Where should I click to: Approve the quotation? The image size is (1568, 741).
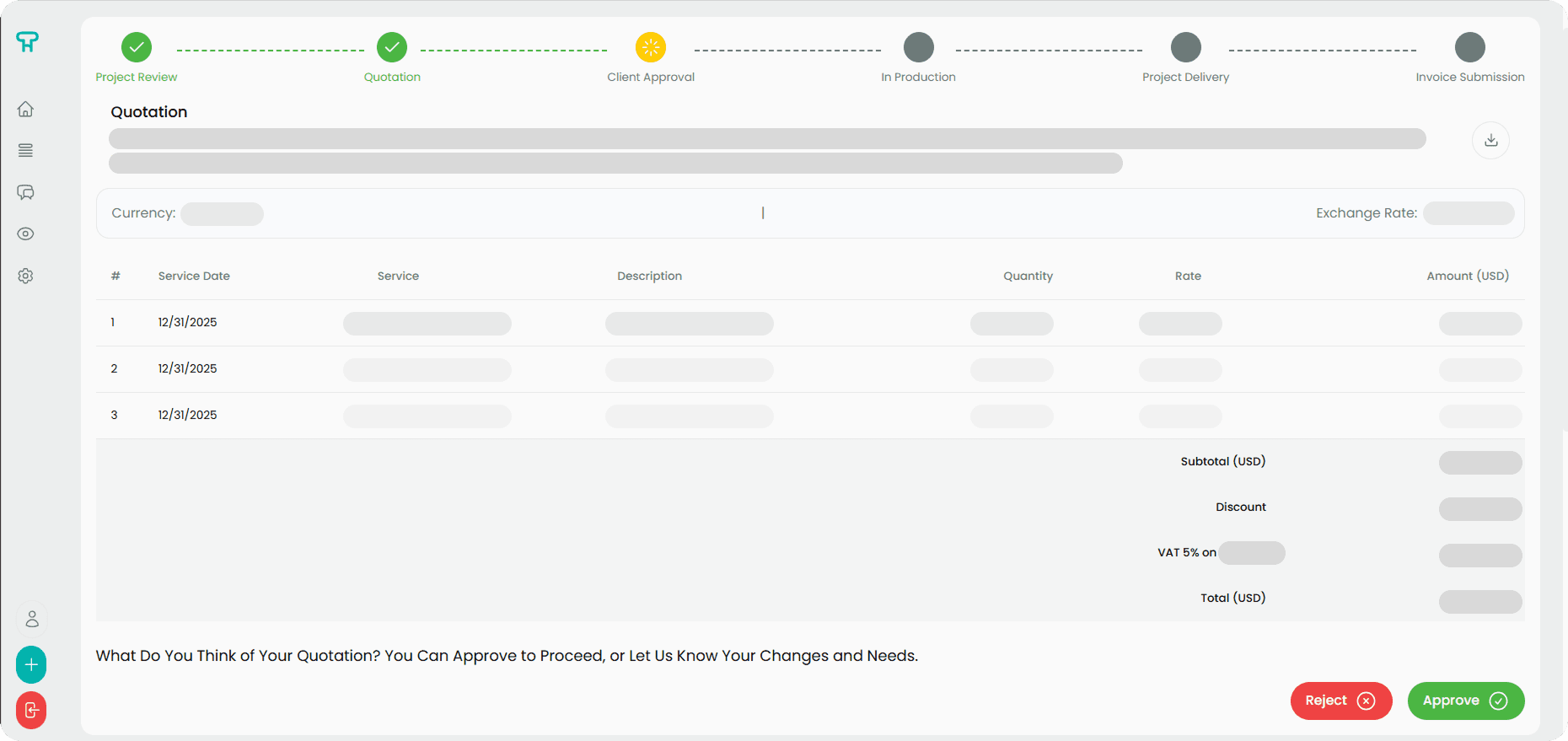click(x=1465, y=701)
